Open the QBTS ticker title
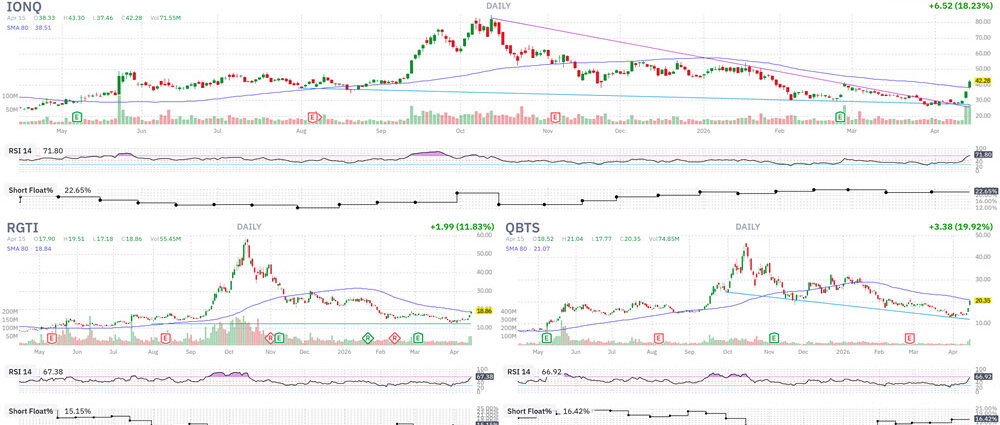The height and width of the screenshot is (425, 1000). tap(526, 228)
